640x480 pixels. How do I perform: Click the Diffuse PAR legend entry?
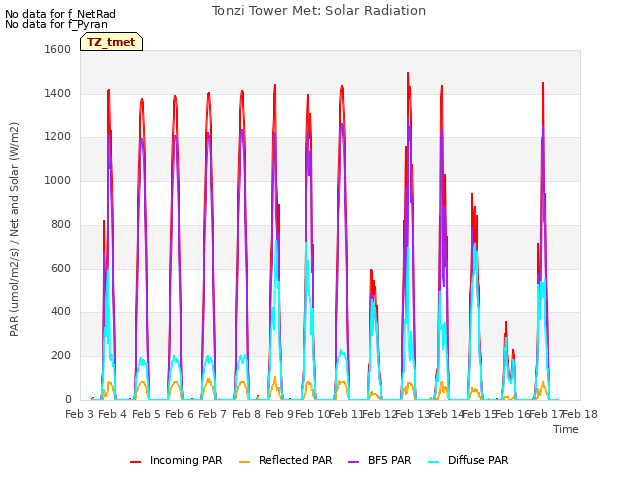pyautogui.click(x=468, y=460)
